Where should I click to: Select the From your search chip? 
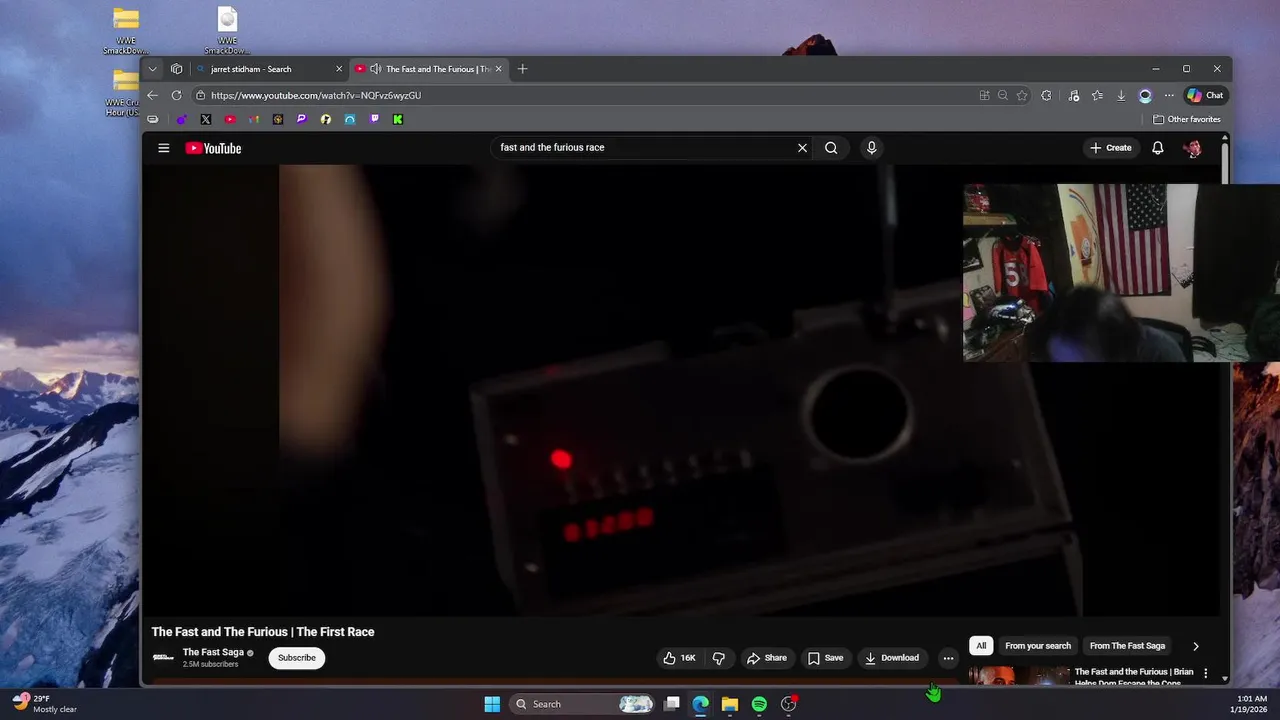(1038, 646)
